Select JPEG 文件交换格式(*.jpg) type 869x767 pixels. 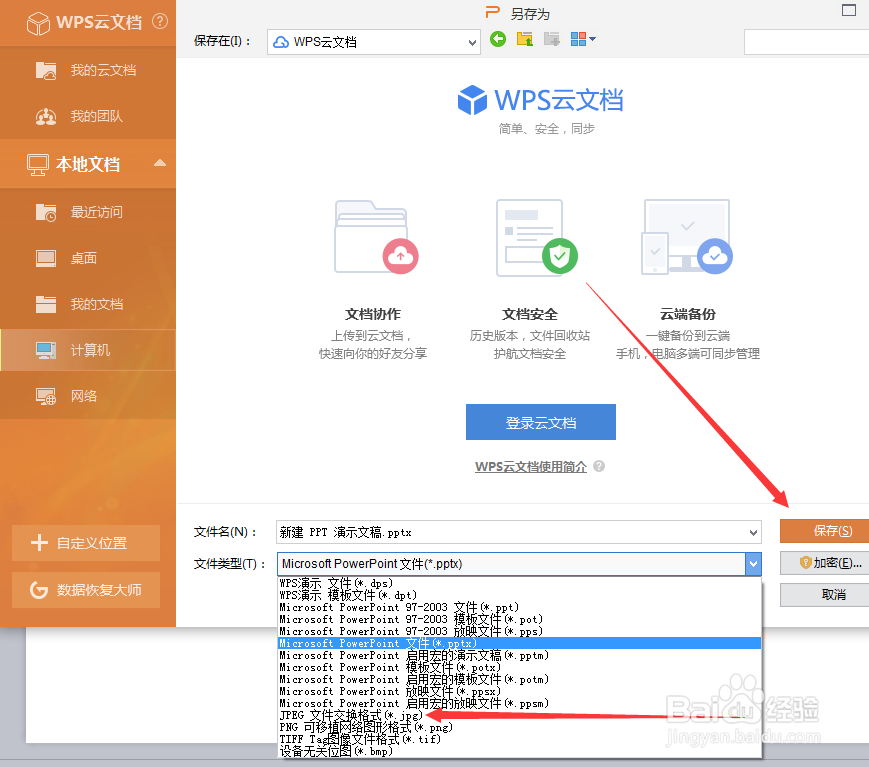[x=519, y=715]
